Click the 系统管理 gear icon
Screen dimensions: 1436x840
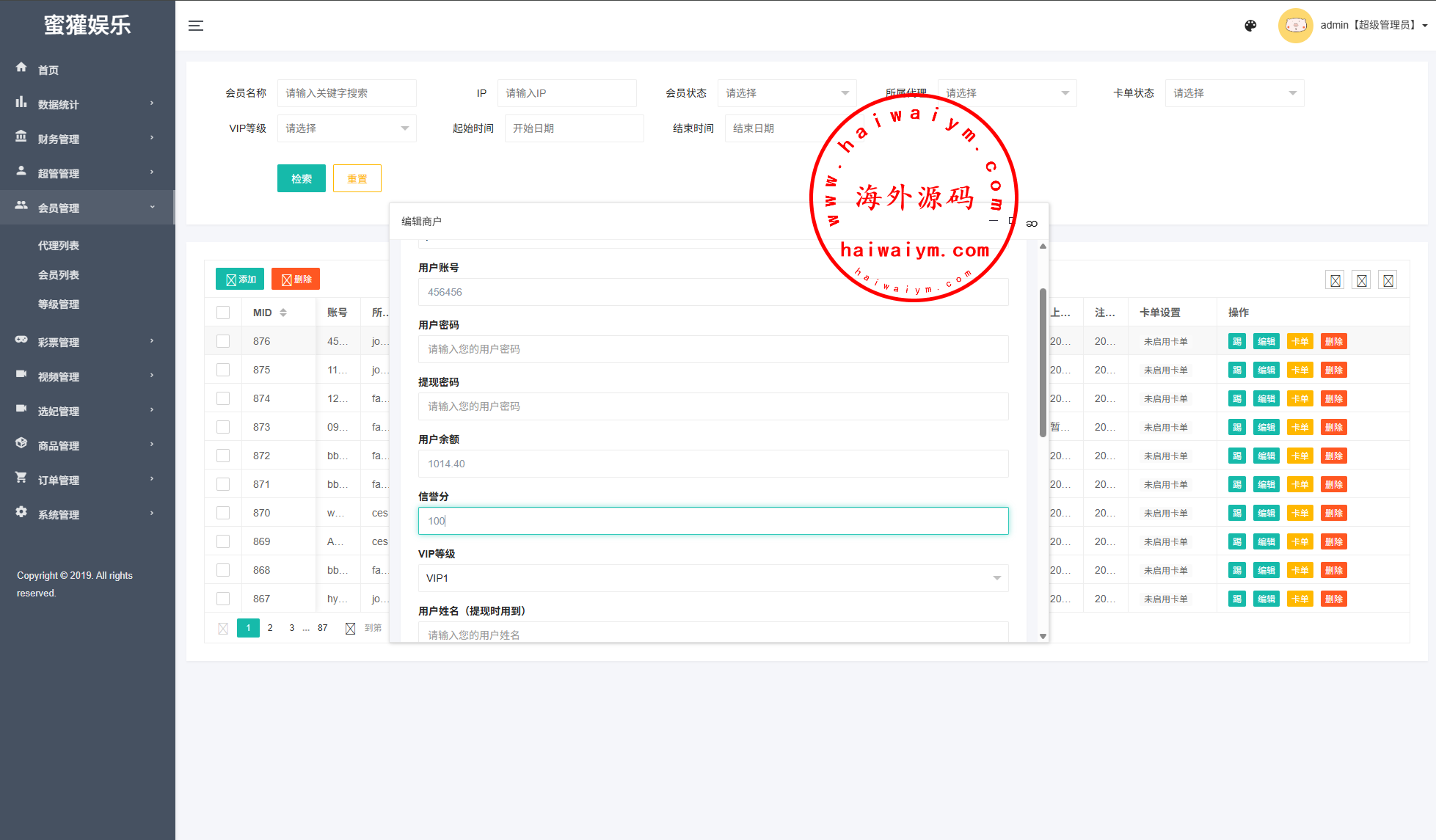pos(21,513)
